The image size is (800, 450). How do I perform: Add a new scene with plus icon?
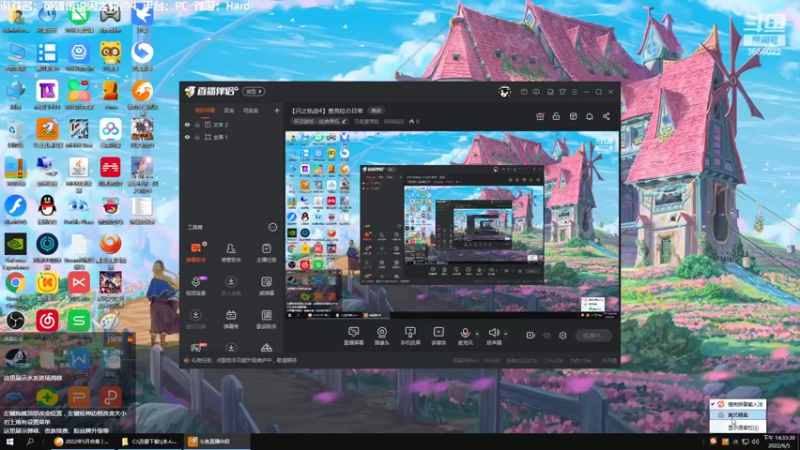tap(277, 110)
